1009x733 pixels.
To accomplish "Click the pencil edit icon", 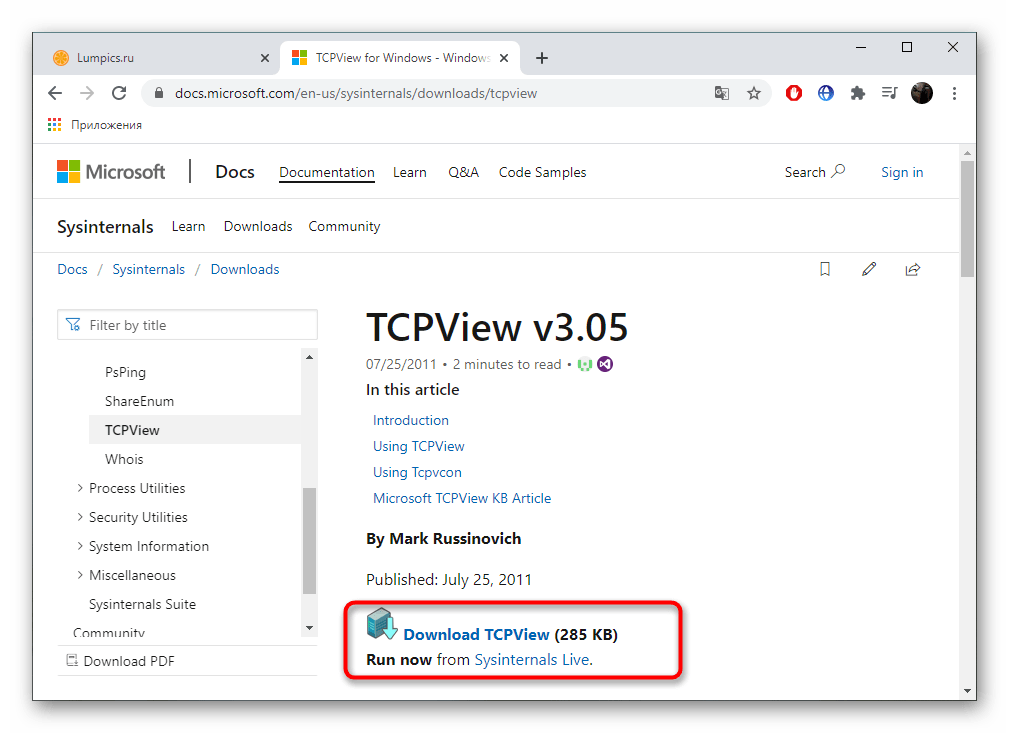I will tap(869, 269).
